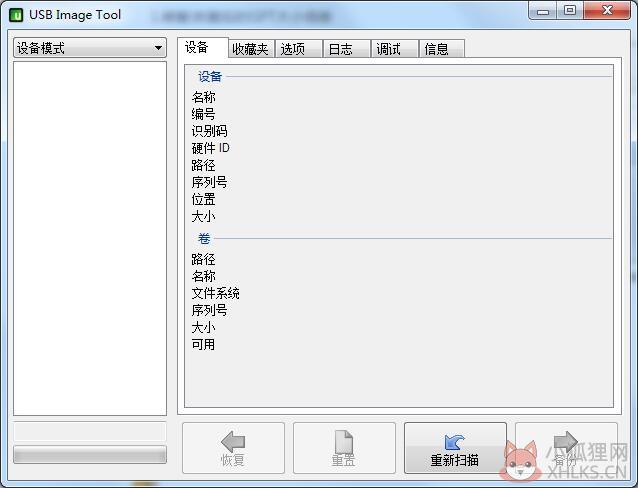This screenshot has height=488, width=638.
Task: Open the 调试 tab
Action: tap(394, 49)
